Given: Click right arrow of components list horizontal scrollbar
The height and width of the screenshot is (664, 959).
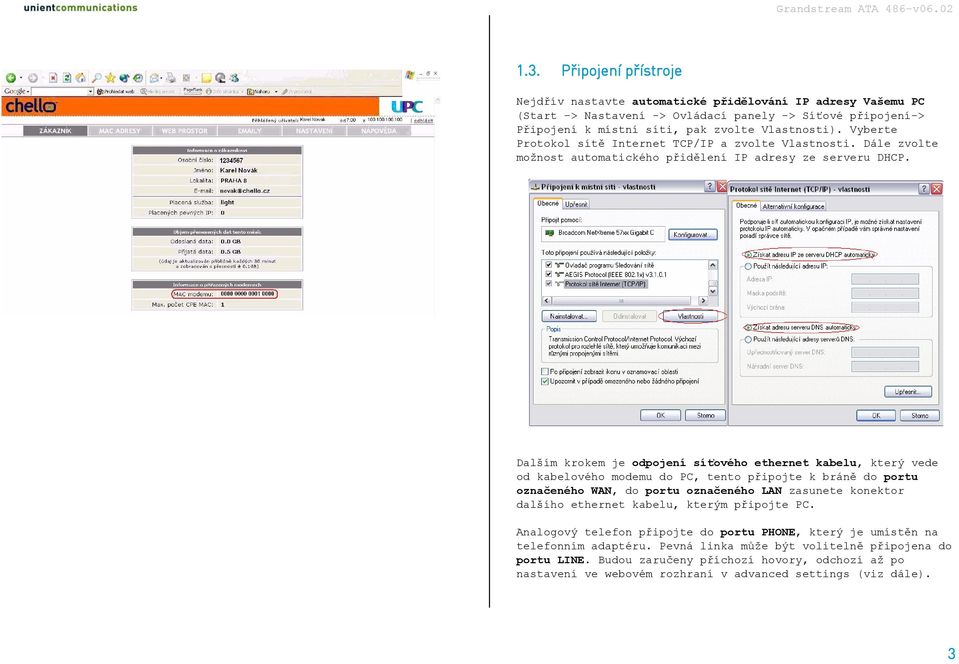Looking at the screenshot, I should pos(703,300).
